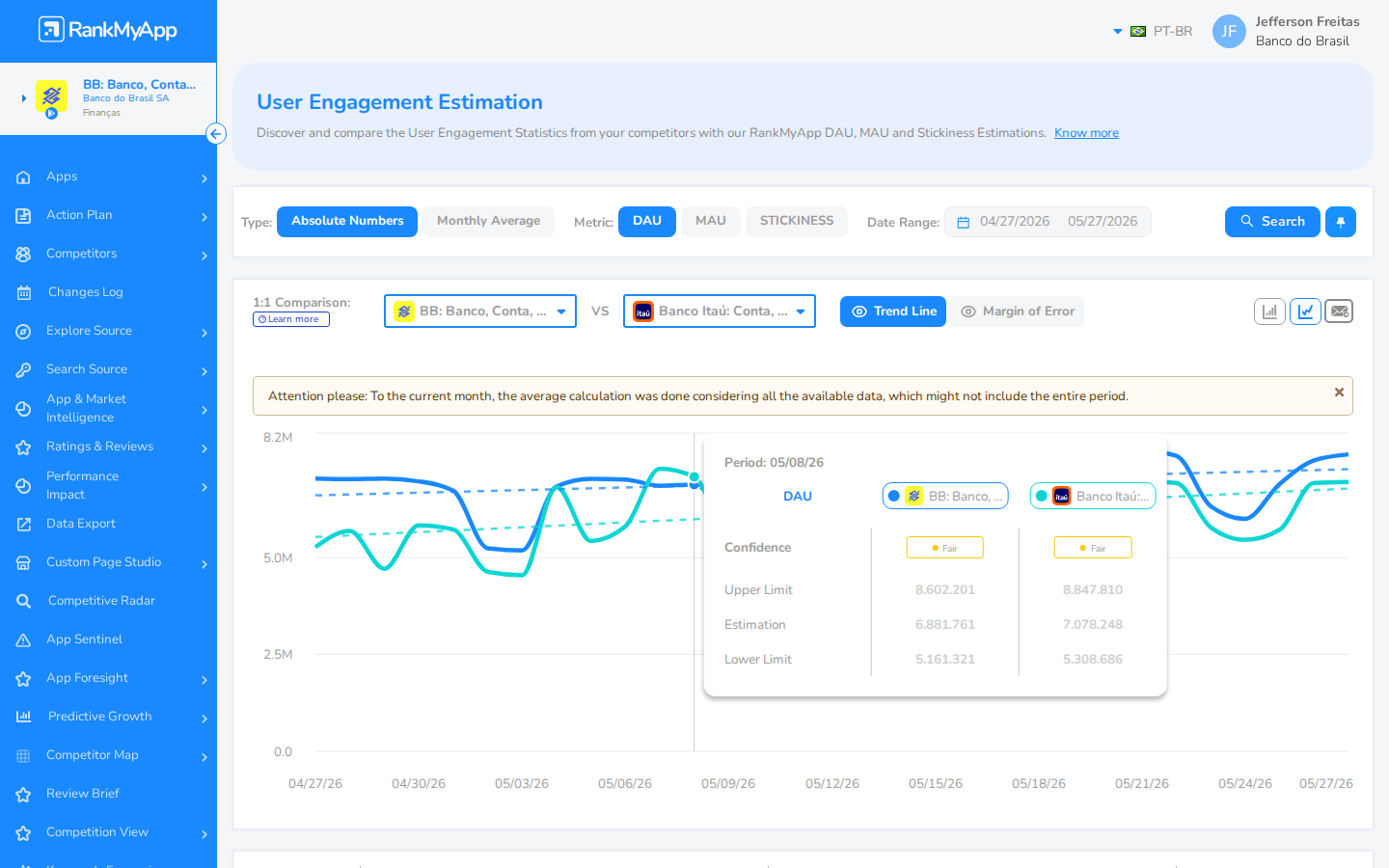Click the Ratings & Reviews star icon
Image resolution: width=1389 pixels, height=868 pixels.
pos(23,448)
